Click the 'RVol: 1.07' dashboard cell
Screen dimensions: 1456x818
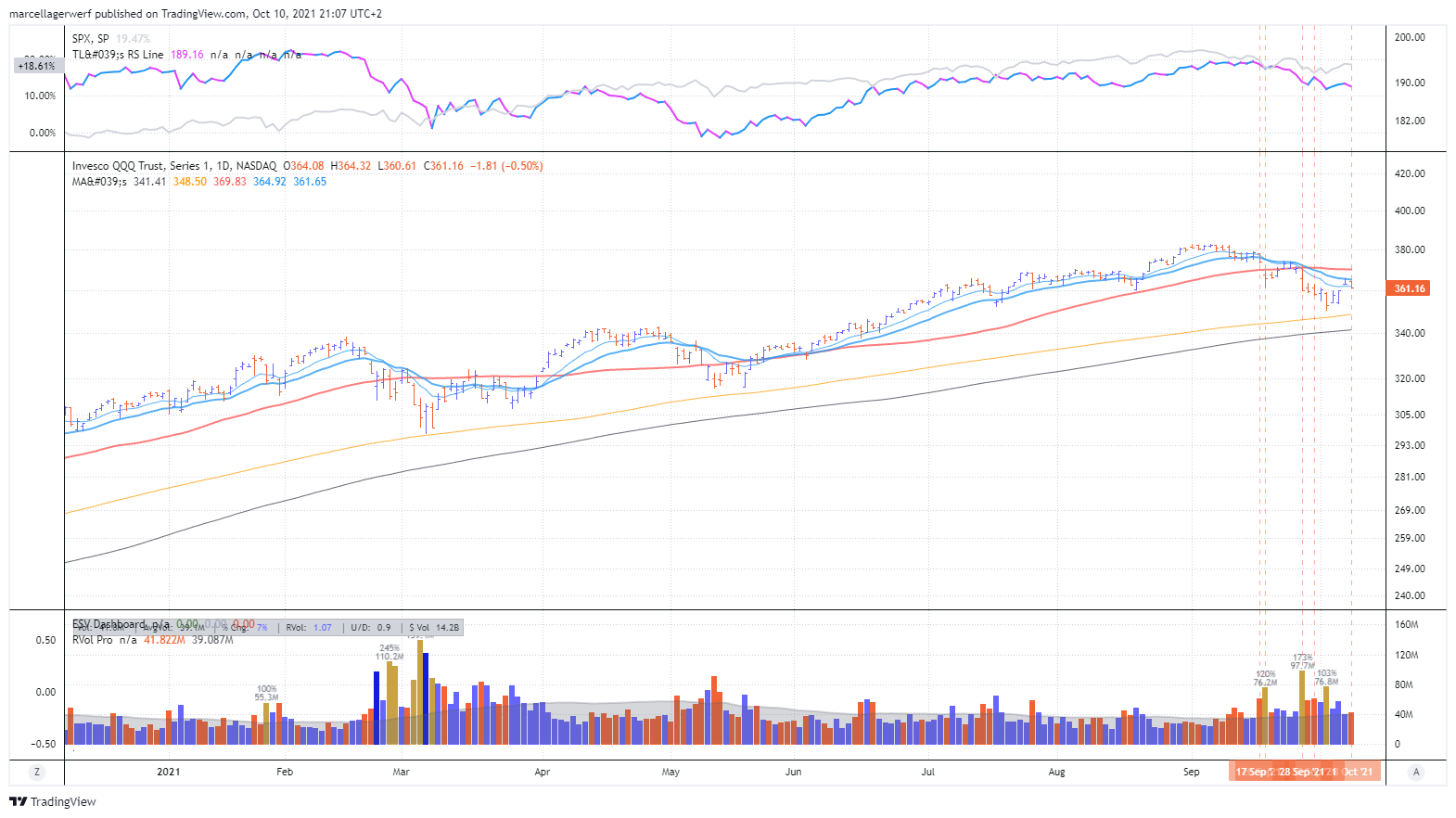pos(309,628)
